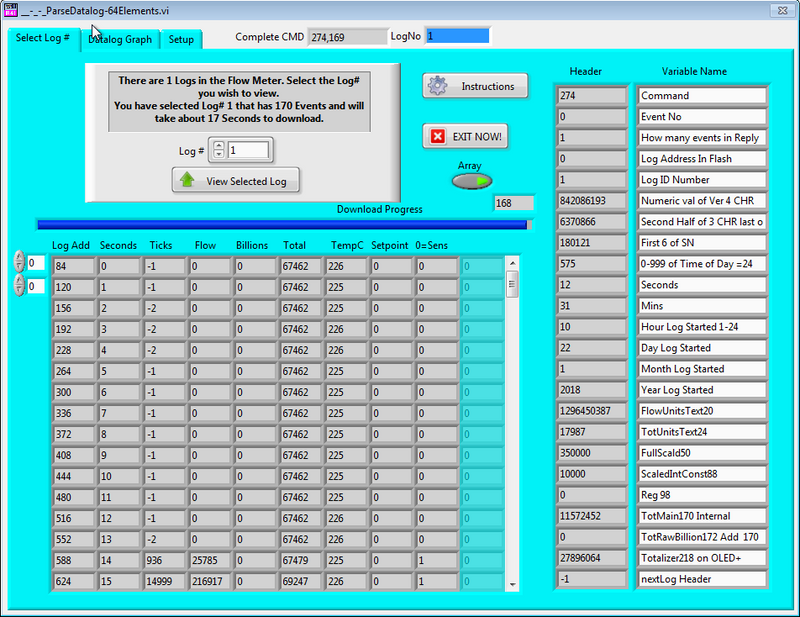Click Ticks cell 14999
This screenshot has height=617, width=800.
point(165,581)
